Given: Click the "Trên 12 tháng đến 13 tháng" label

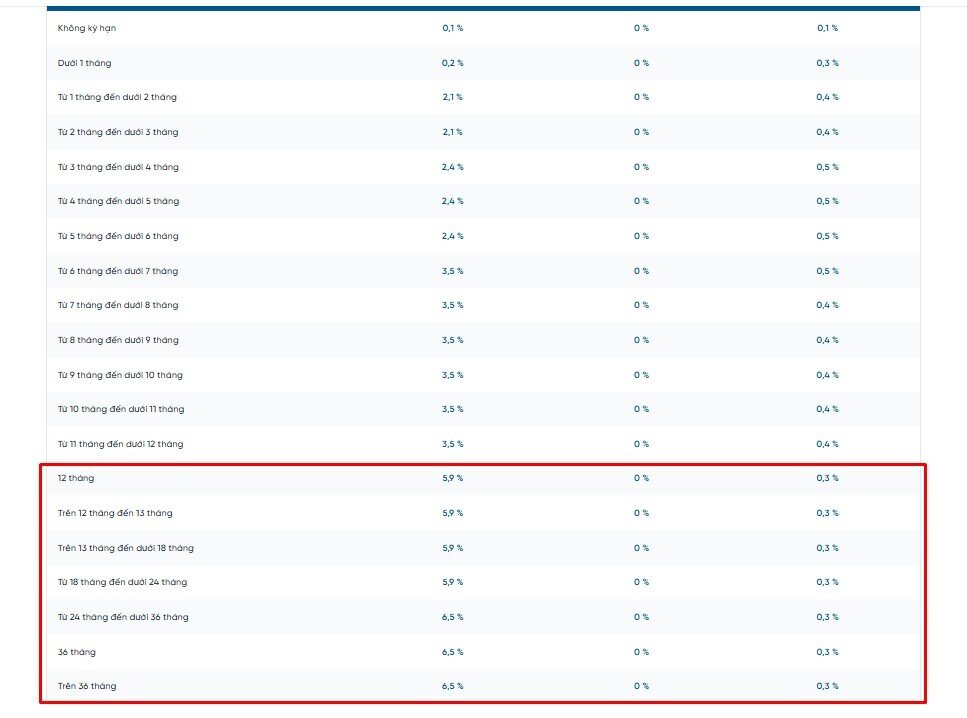Looking at the screenshot, I should [x=115, y=513].
